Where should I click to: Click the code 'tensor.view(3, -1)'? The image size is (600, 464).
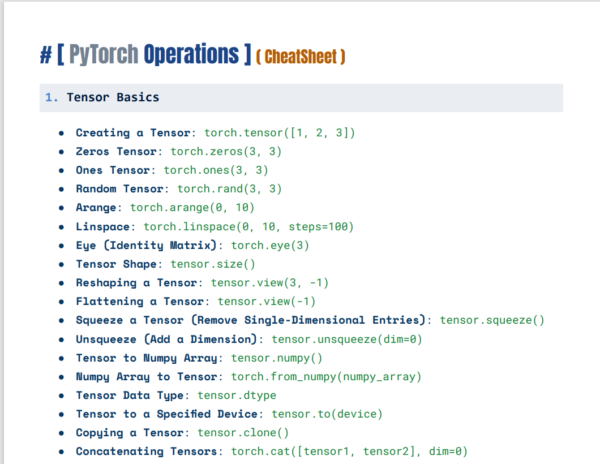[x=270, y=283]
